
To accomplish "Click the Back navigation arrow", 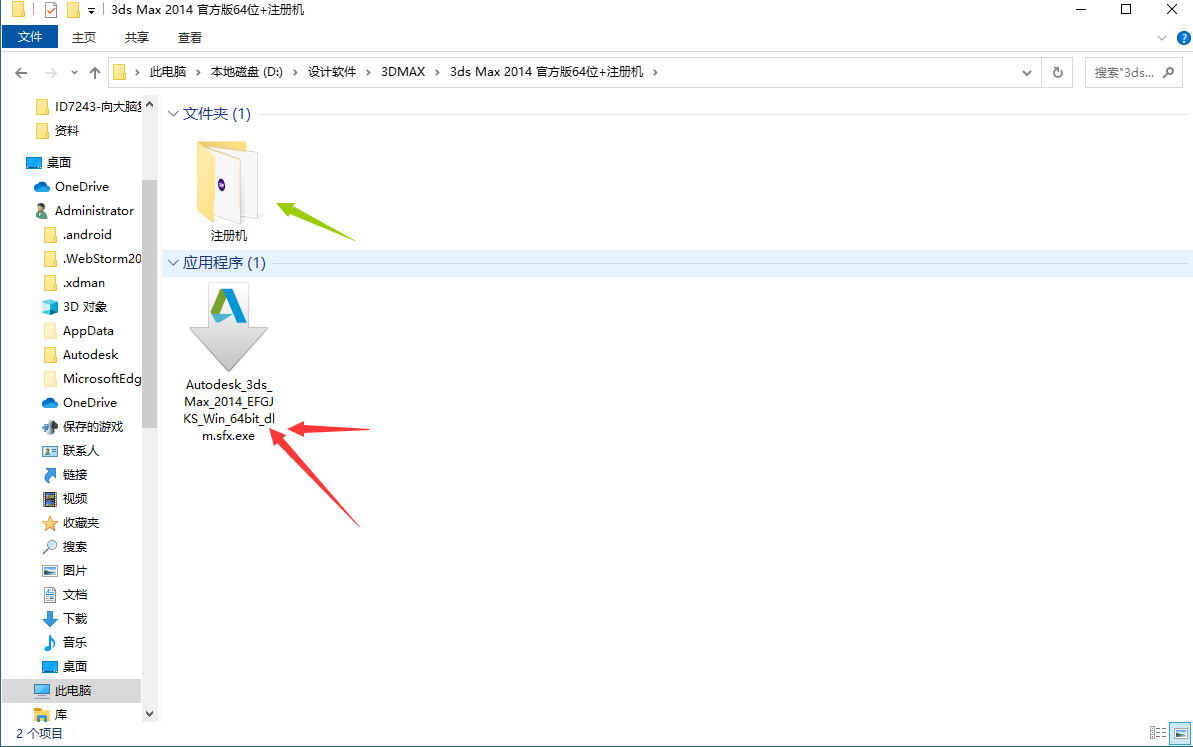I will (x=21, y=73).
